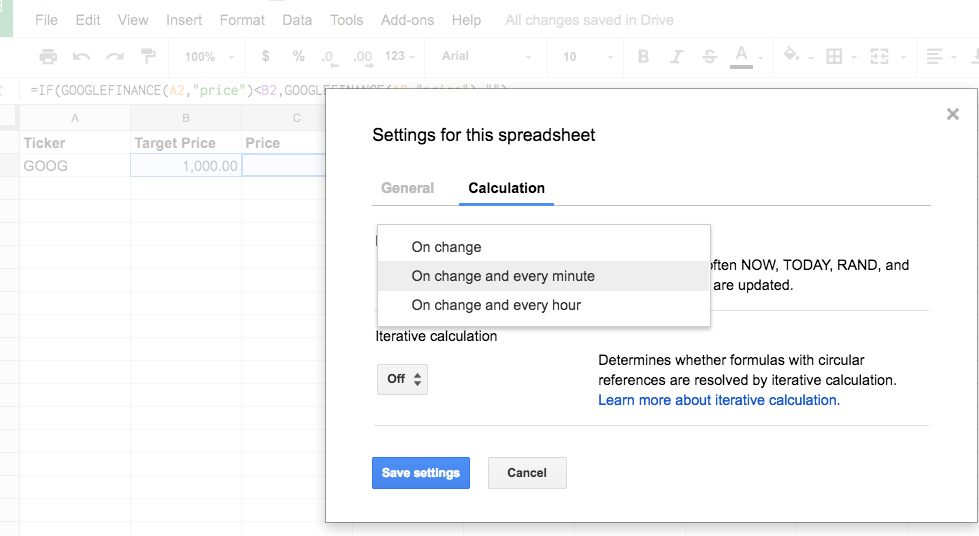Screen dimensions: 979x536
Task: Choose 'On change and every minute'
Action: point(503,276)
